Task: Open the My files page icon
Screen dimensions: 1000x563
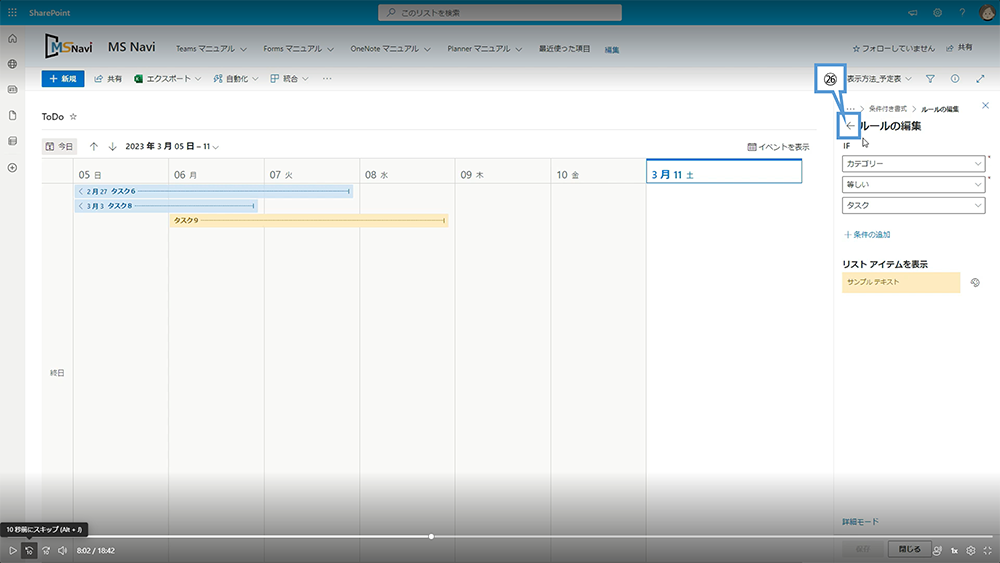Action: (12, 115)
